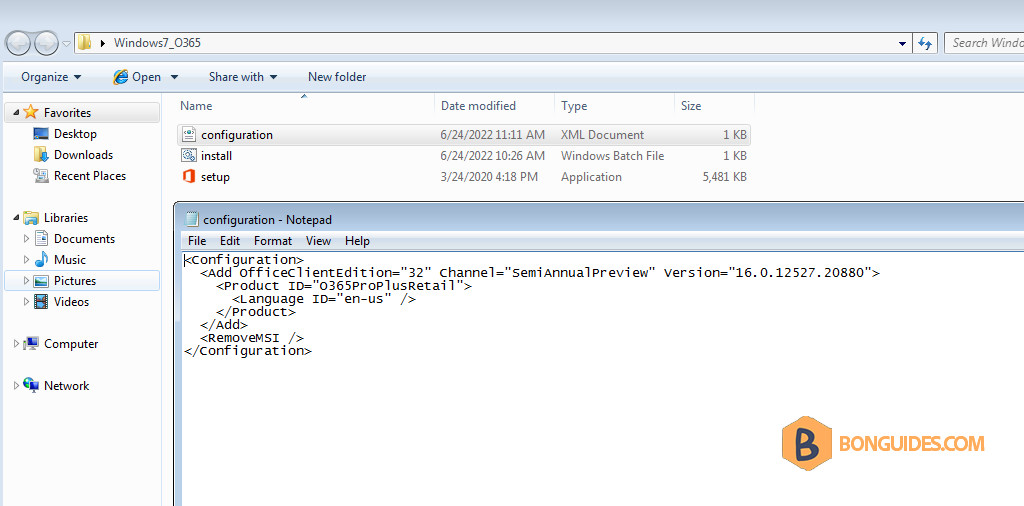Screen dimensions: 1024x506
Task: Expand the address bar history dropdown
Action: [903, 44]
